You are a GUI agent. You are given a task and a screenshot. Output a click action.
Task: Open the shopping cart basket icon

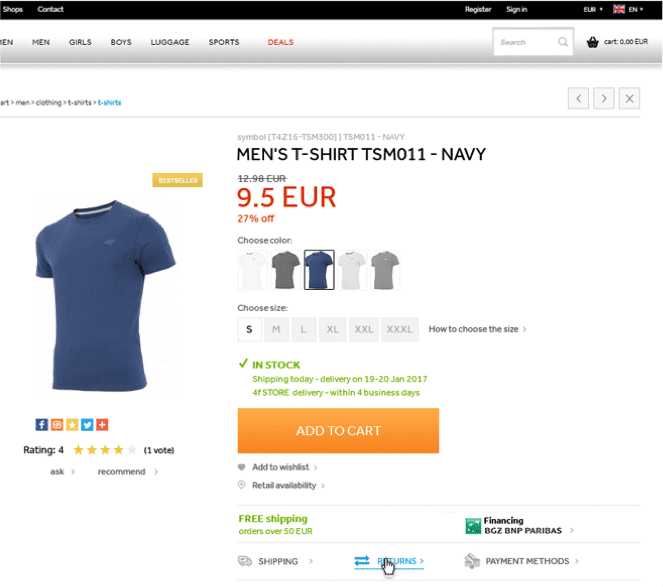coord(592,42)
